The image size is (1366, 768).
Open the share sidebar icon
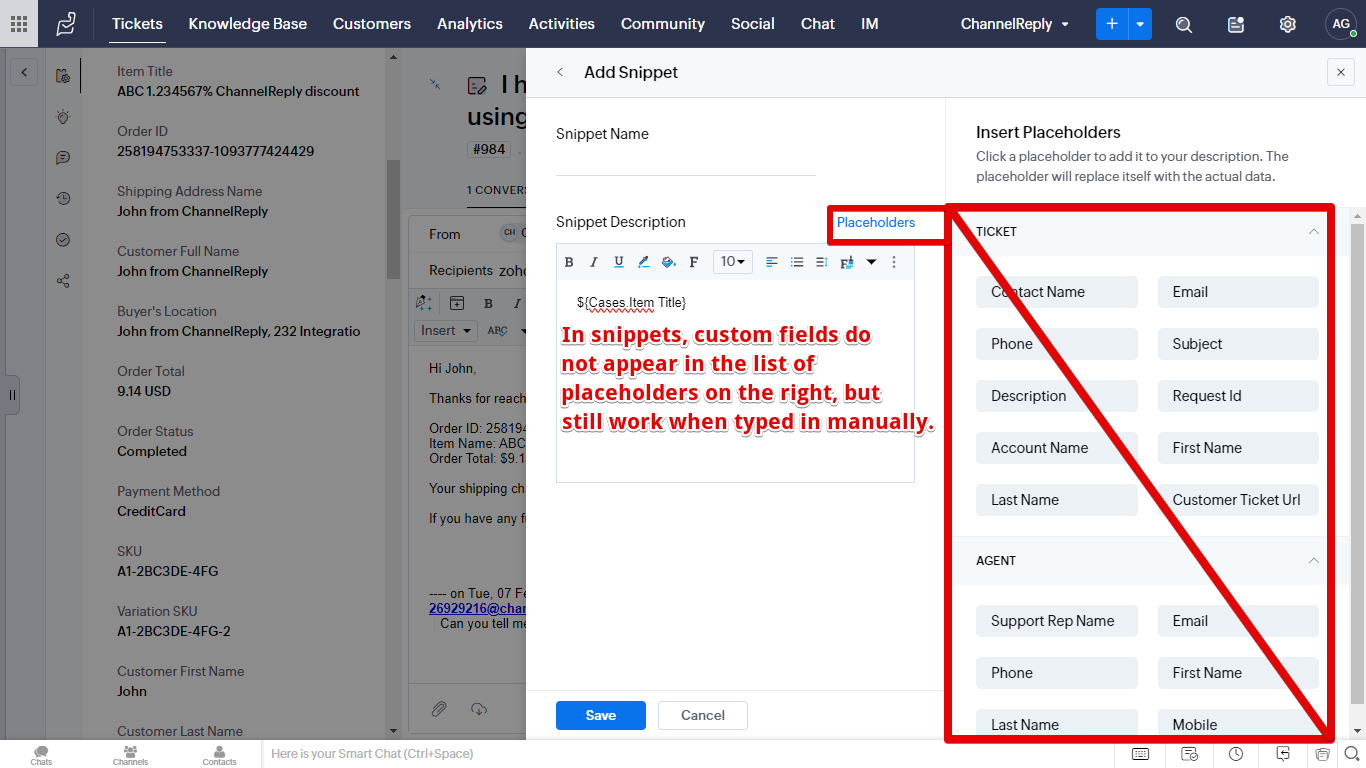tap(63, 281)
